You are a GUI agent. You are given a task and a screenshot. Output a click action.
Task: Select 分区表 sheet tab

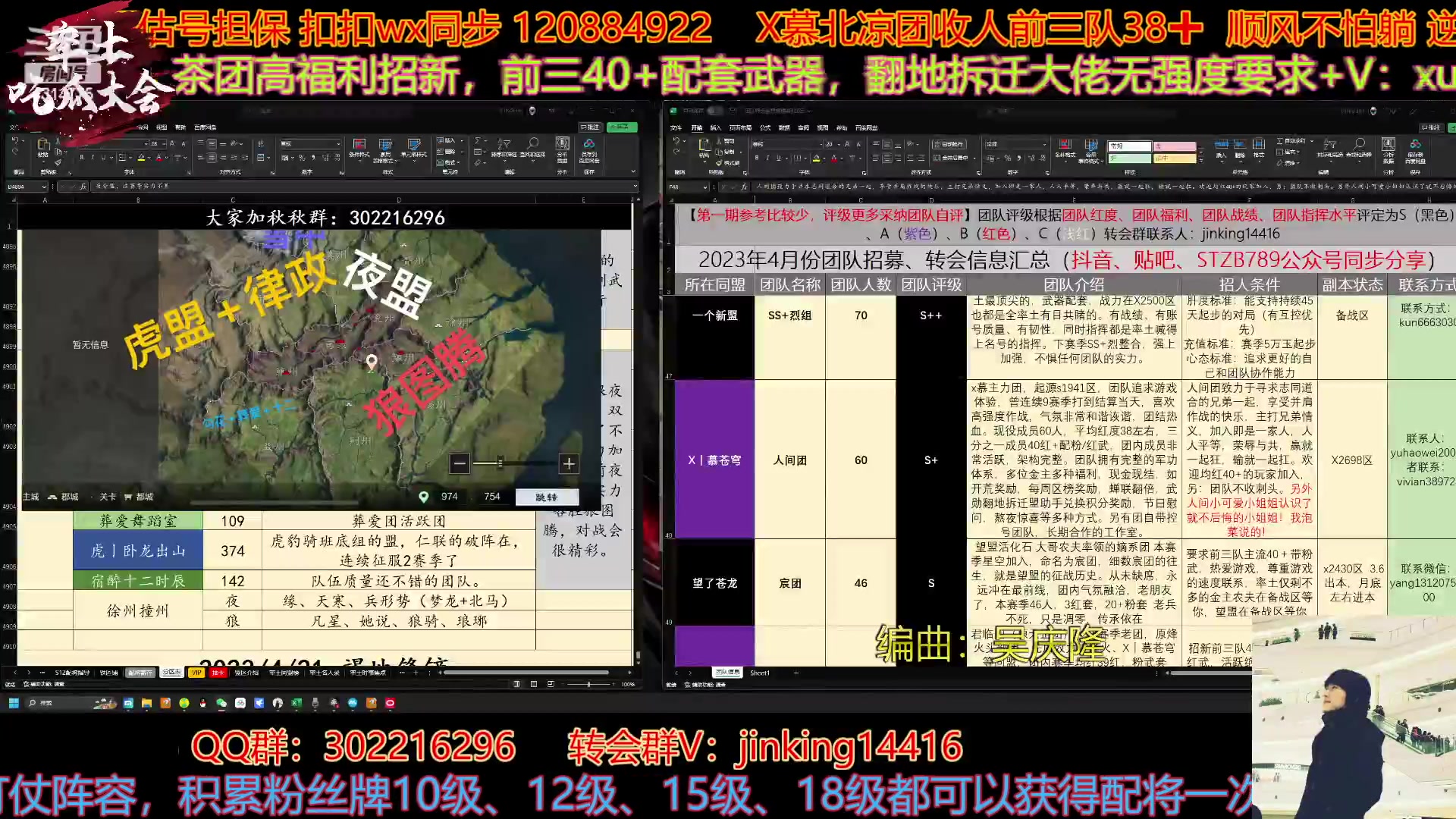point(172,672)
